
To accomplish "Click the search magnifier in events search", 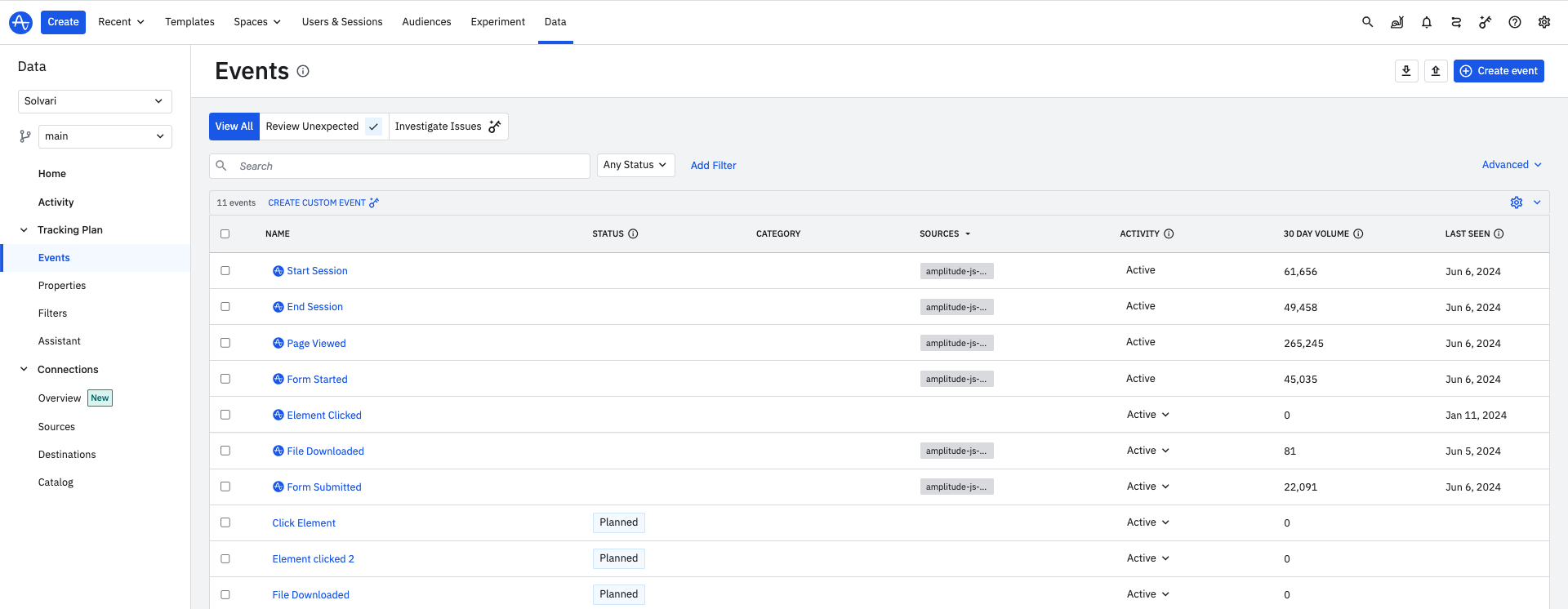I will 221,166.
